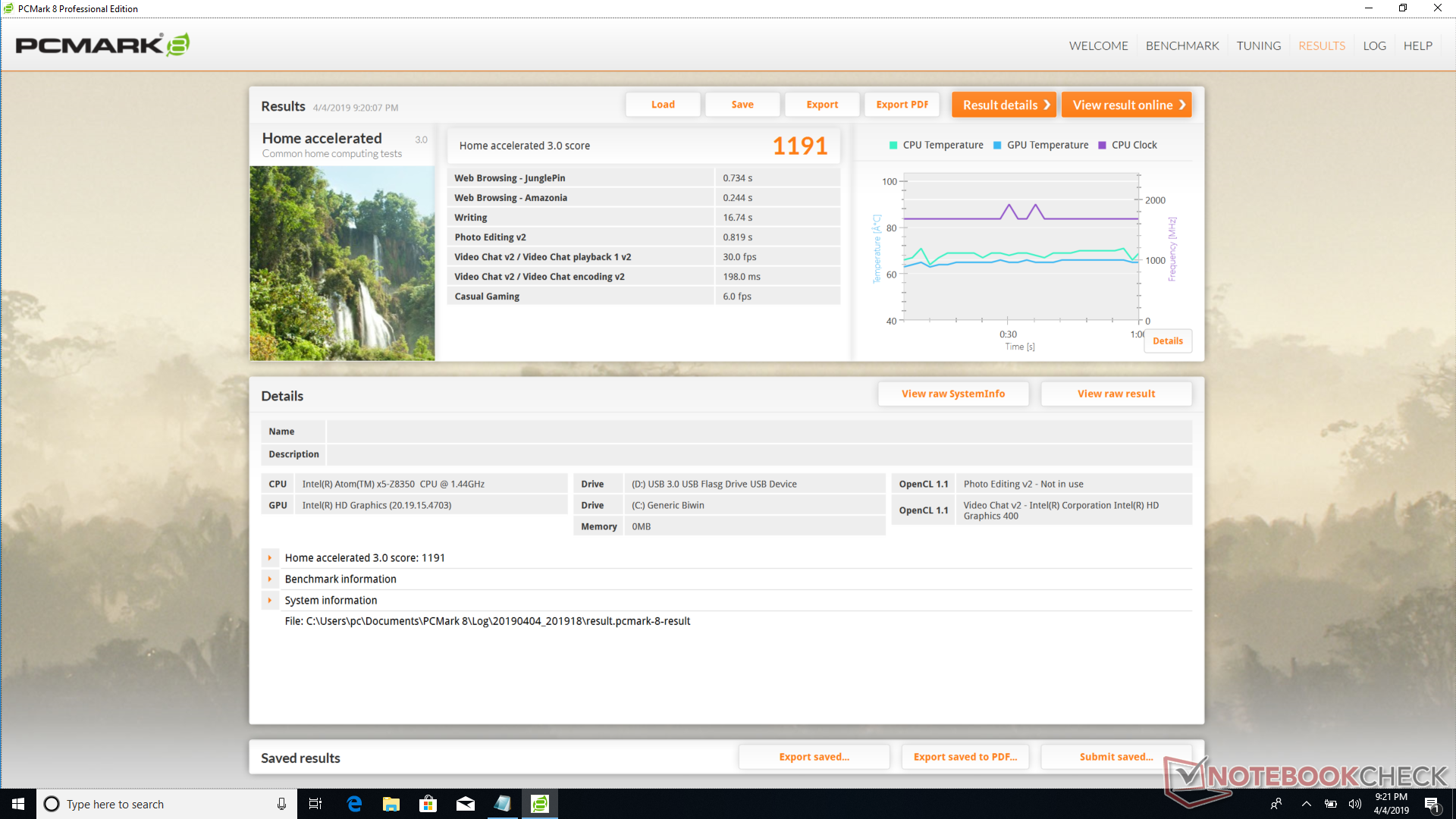Click View raw SystemInfo button
This screenshot has height=819, width=1456.
[x=953, y=394]
